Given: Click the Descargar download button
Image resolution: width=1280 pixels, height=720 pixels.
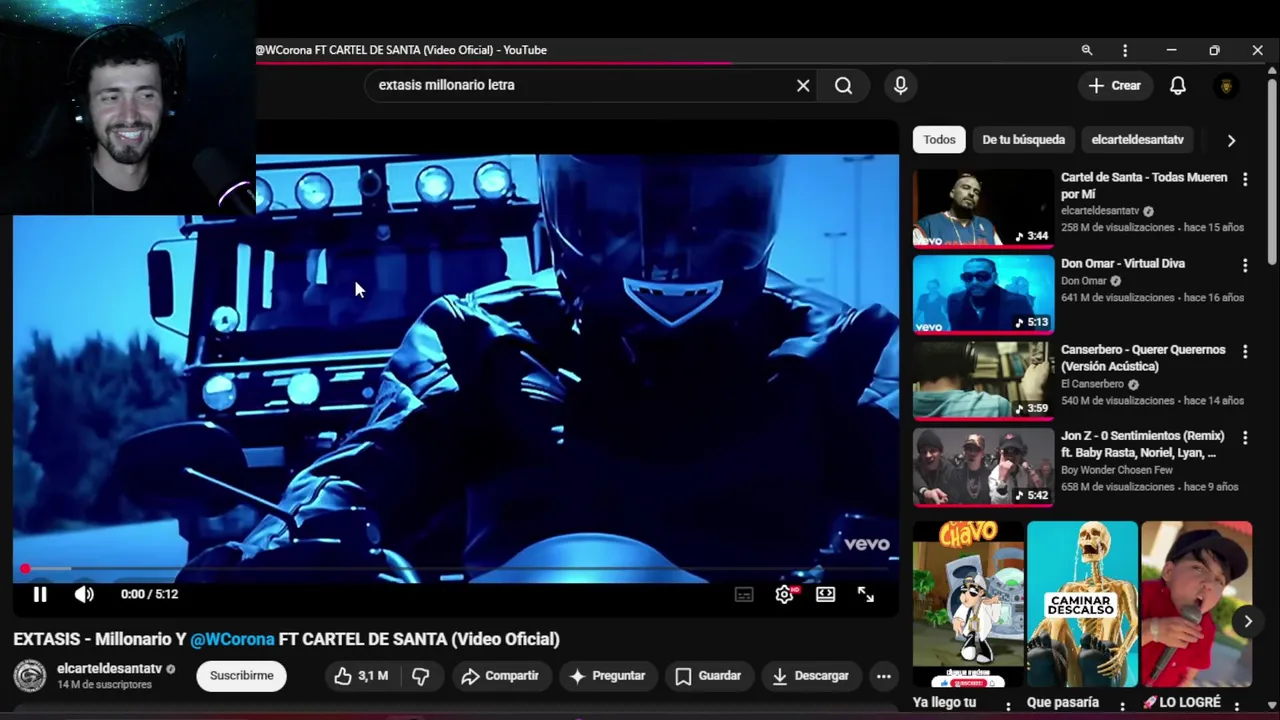Looking at the screenshot, I should click(x=811, y=676).
